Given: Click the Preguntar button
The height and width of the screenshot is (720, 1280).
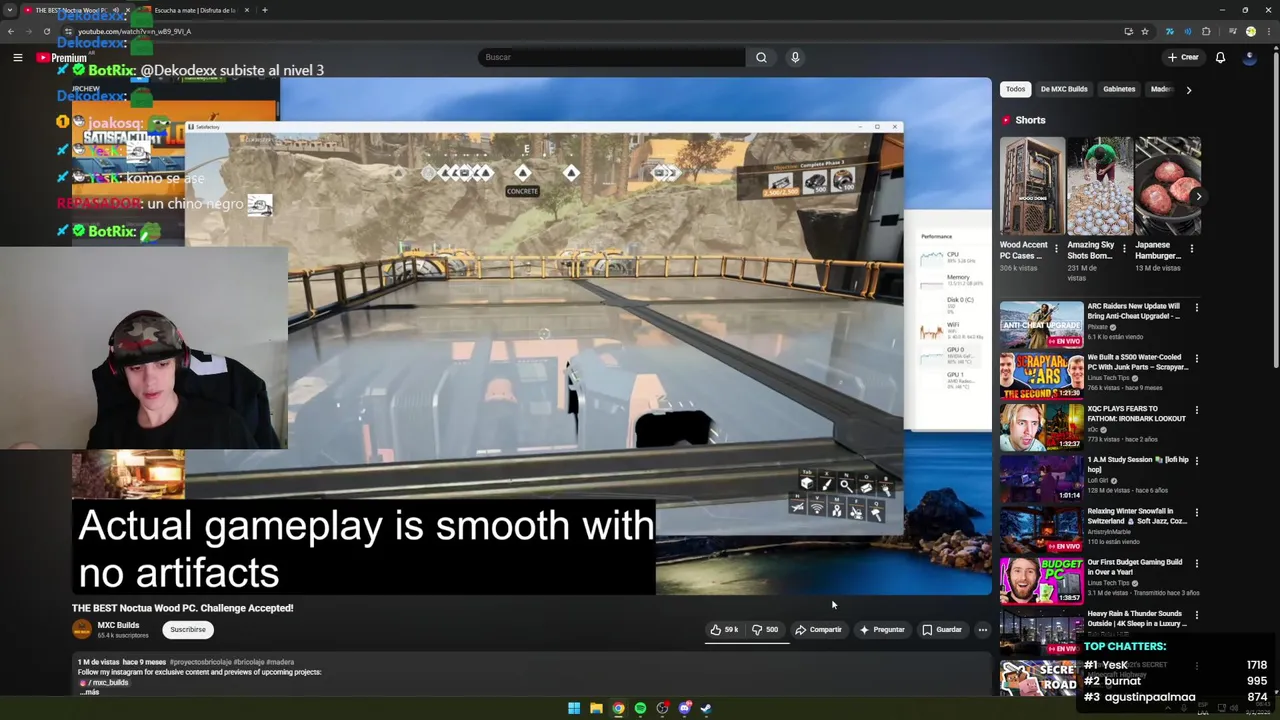Looking at the screenshot, I should pos(881,630).
